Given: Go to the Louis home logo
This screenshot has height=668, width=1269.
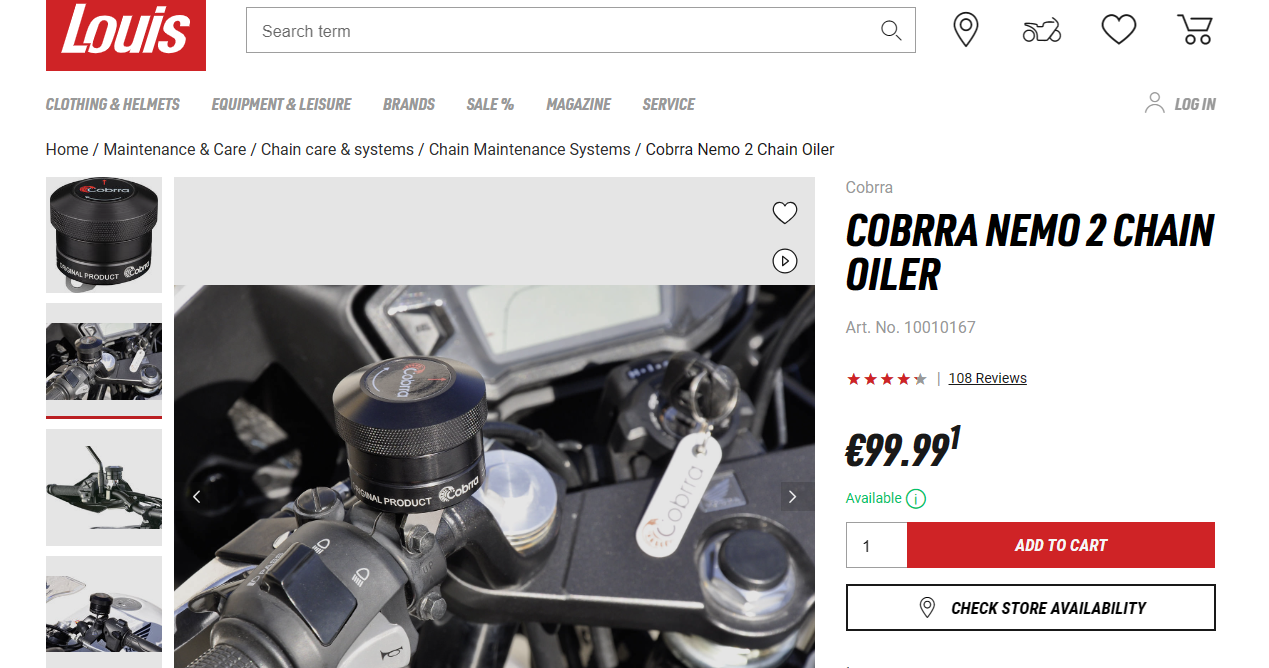Looking at the screenshot, I should point(126,35).
